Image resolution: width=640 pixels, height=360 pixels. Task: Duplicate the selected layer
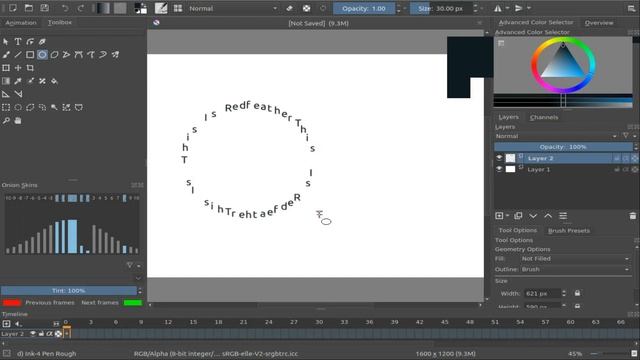518,216
